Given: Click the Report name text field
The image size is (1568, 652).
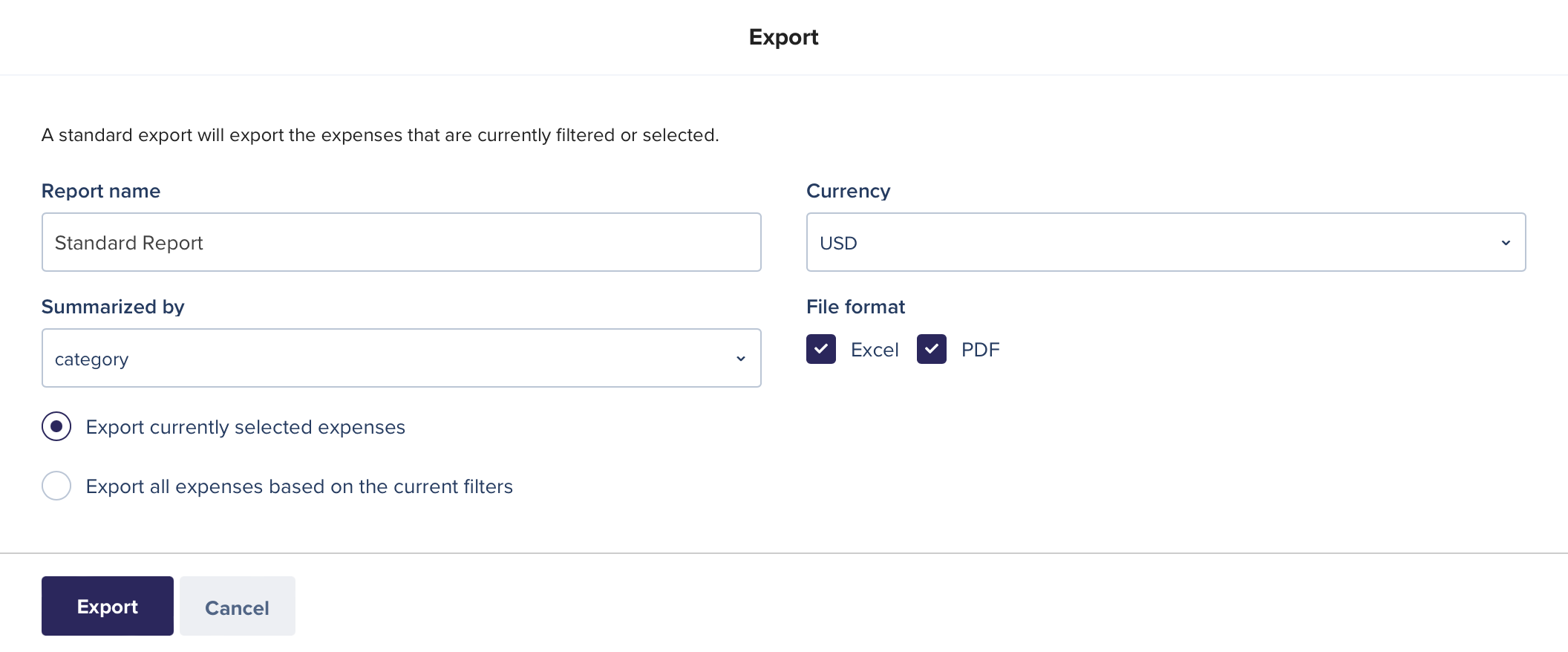Looking at the screenshot, I should pos(402,242).
